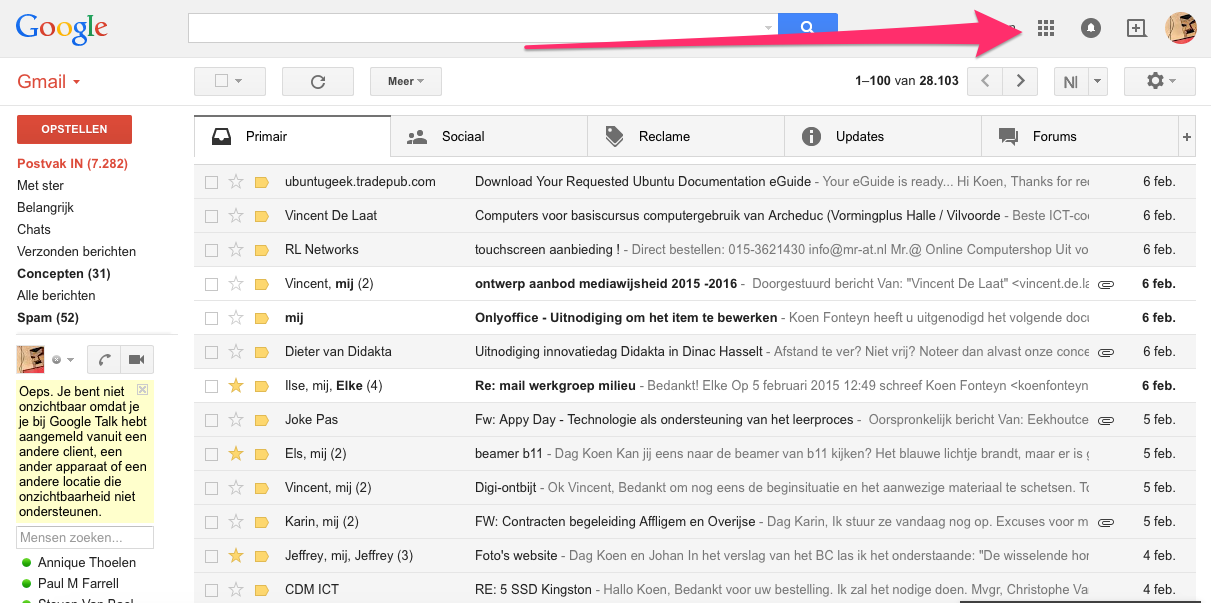Image resolution: width=1211 pixels, height=603 pixels.
Task: Unstar the Jeffrey, mij, Jeffrey message
Action: pyautogui.click(x=236, y=555)
